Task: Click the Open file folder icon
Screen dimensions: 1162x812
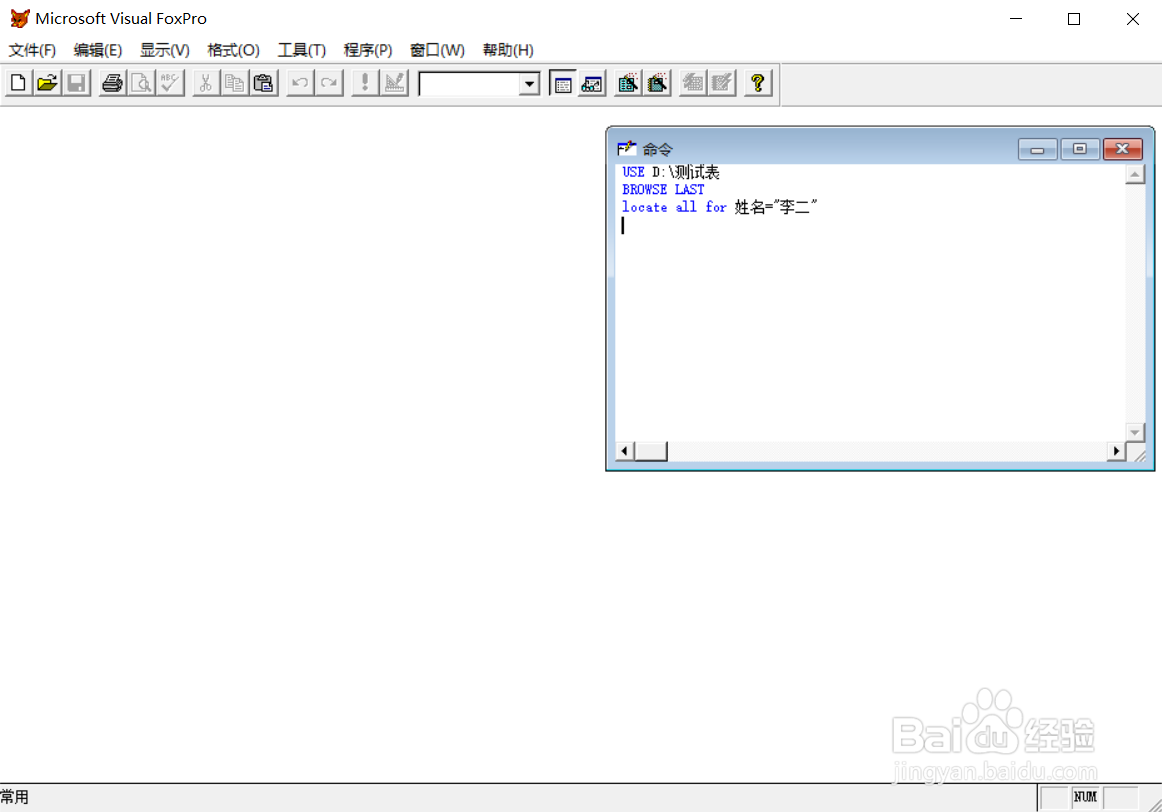Action: point(47,83)
